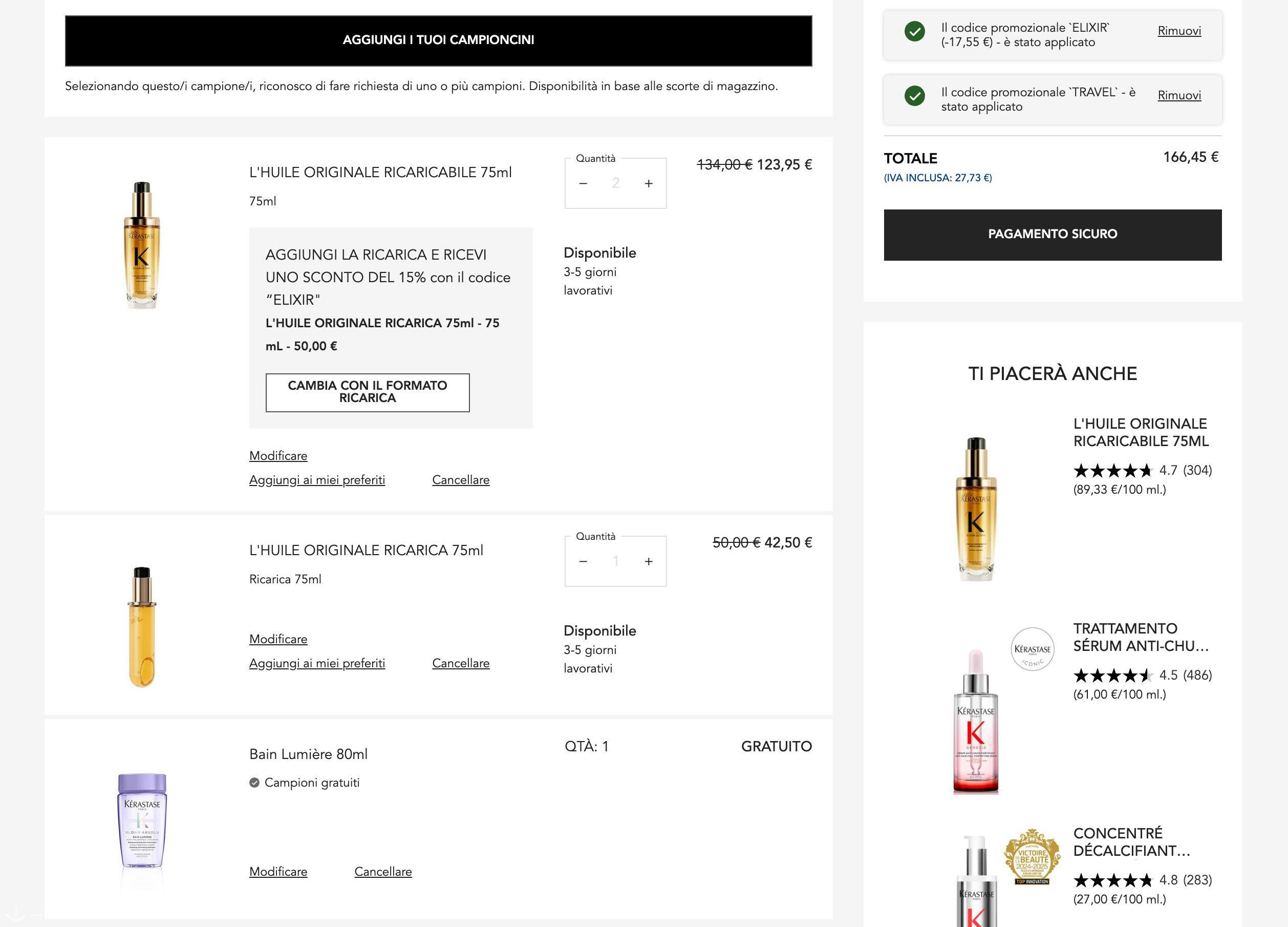Click recommended Genesis serum bottle image
The width and height of the screenshot is (1288, 927).
pyautogui.click(x=976, y=722)
